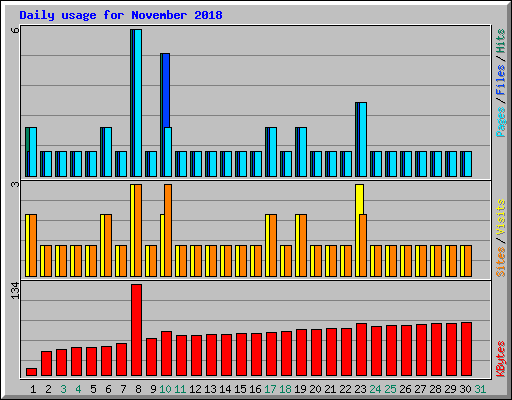The width and height of the screenshot is (512, 400).
Task: Click the day 29 axis label
Action: pyautogui.click(x=450, y=389)
